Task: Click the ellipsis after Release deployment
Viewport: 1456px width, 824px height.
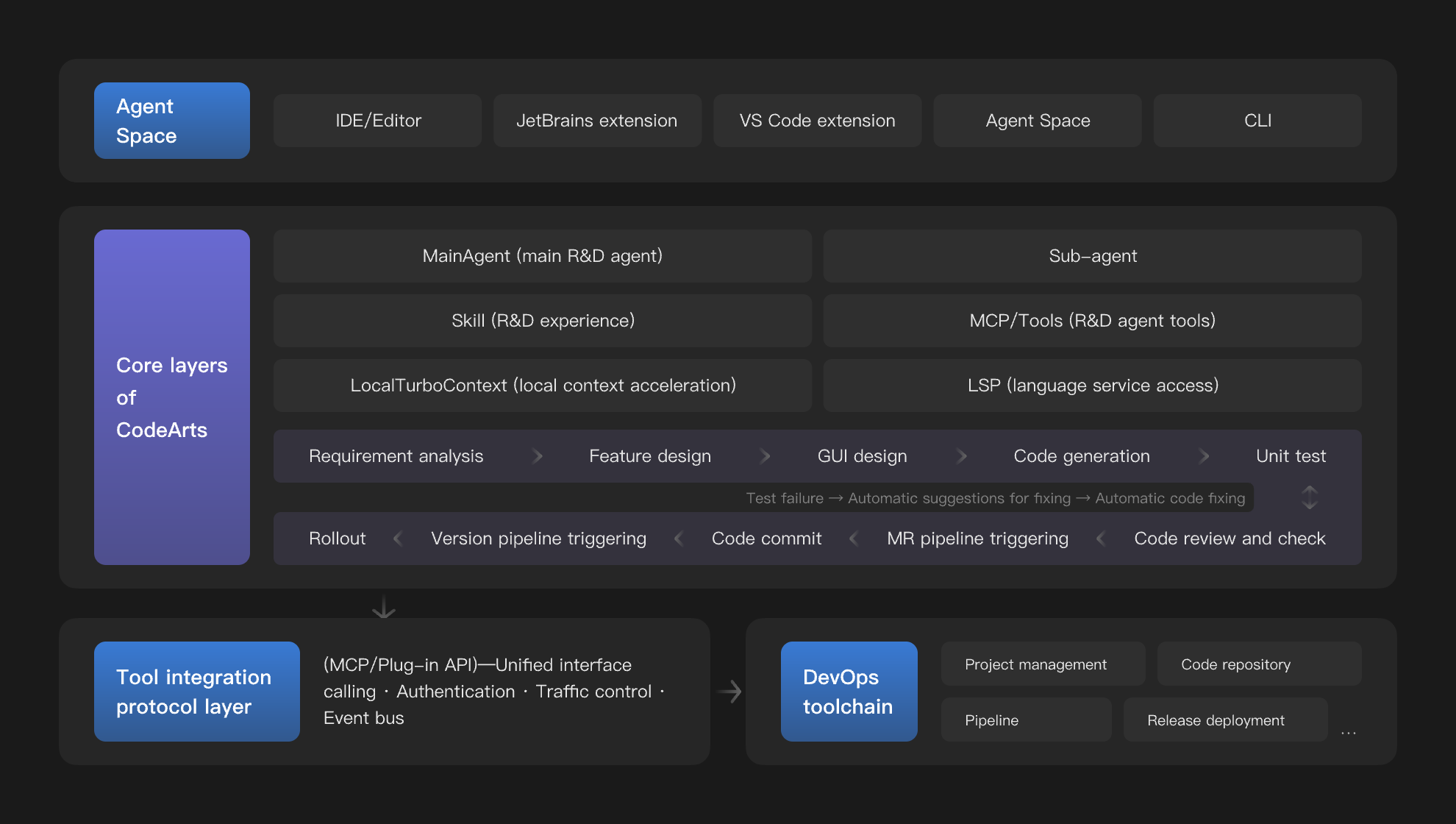Action: click(x=1349, y=733)
